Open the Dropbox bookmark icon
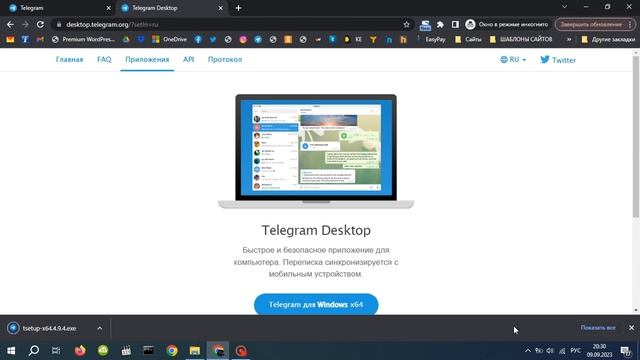This screenshot has width=640, height=360. coord(141,40)
